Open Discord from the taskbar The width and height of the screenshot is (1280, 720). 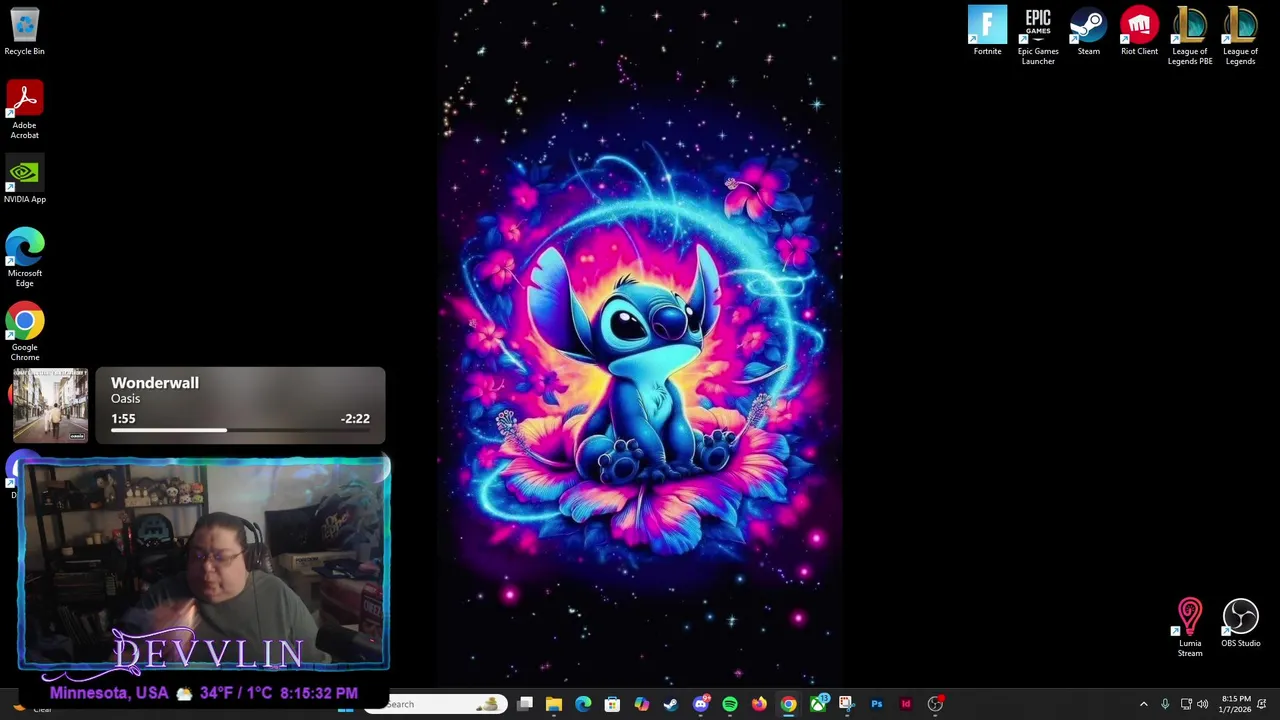coord(700,704)
